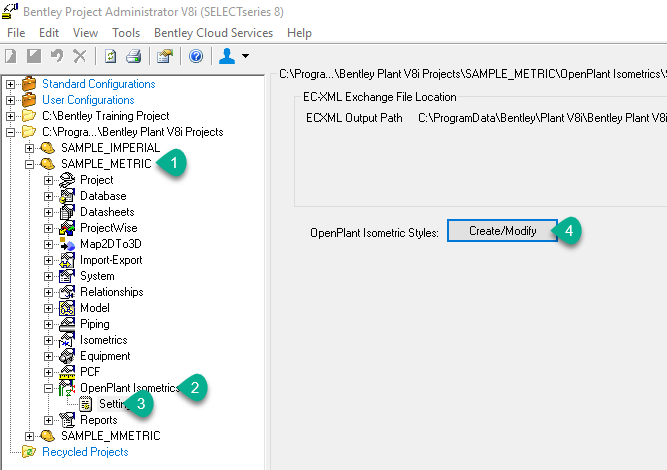Expand the Standard Configurations node
Screen dimensions: 667x470
coord(10,84)
